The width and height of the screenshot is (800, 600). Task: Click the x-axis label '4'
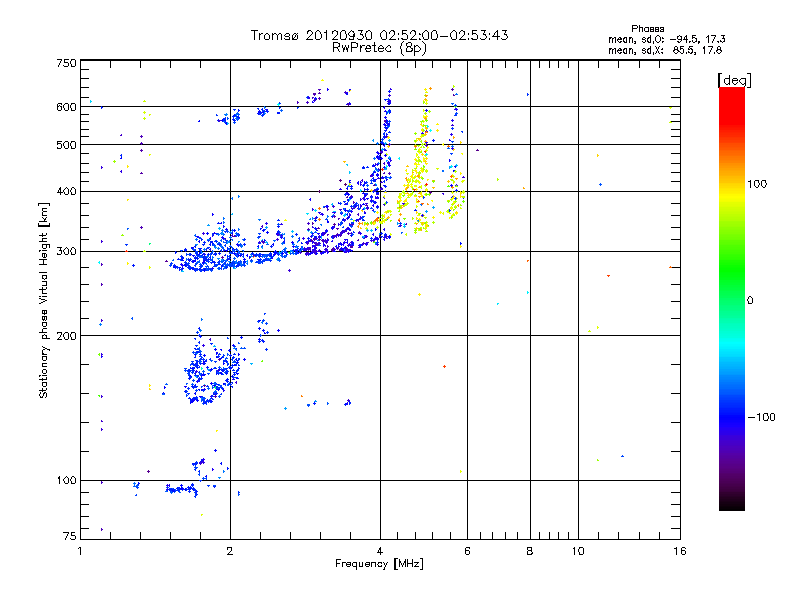[380, 551]
